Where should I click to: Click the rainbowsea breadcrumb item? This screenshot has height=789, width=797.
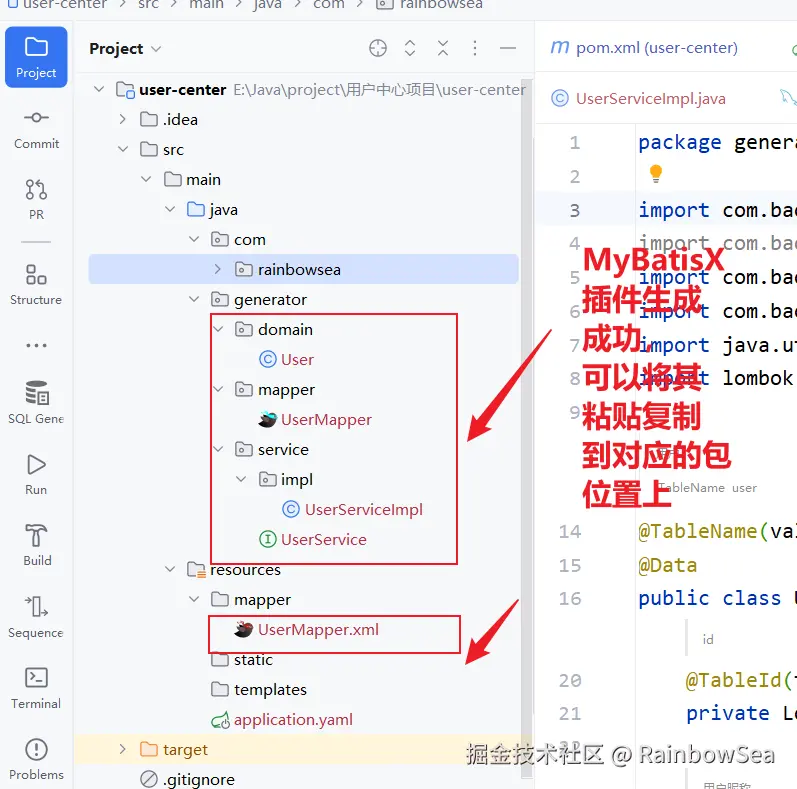pyautogui.click(x=430, y=5)
